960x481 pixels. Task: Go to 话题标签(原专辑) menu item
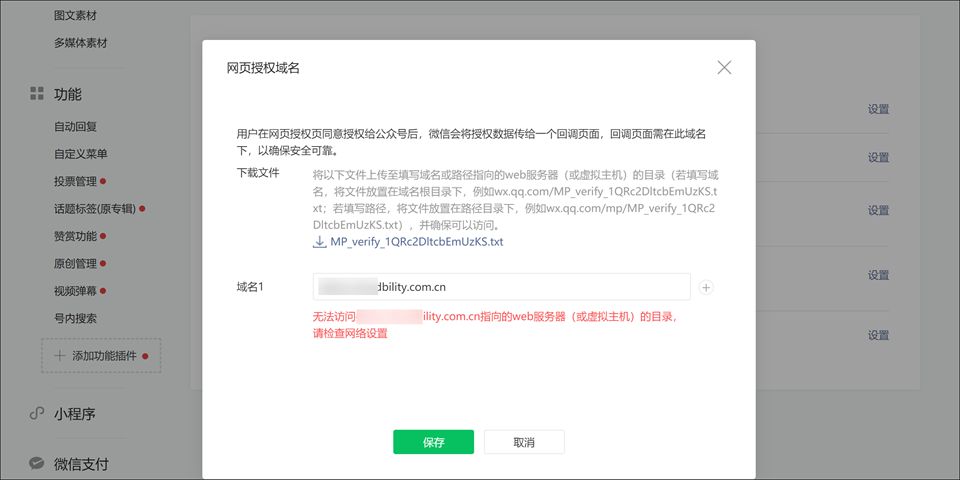point(94,209)
